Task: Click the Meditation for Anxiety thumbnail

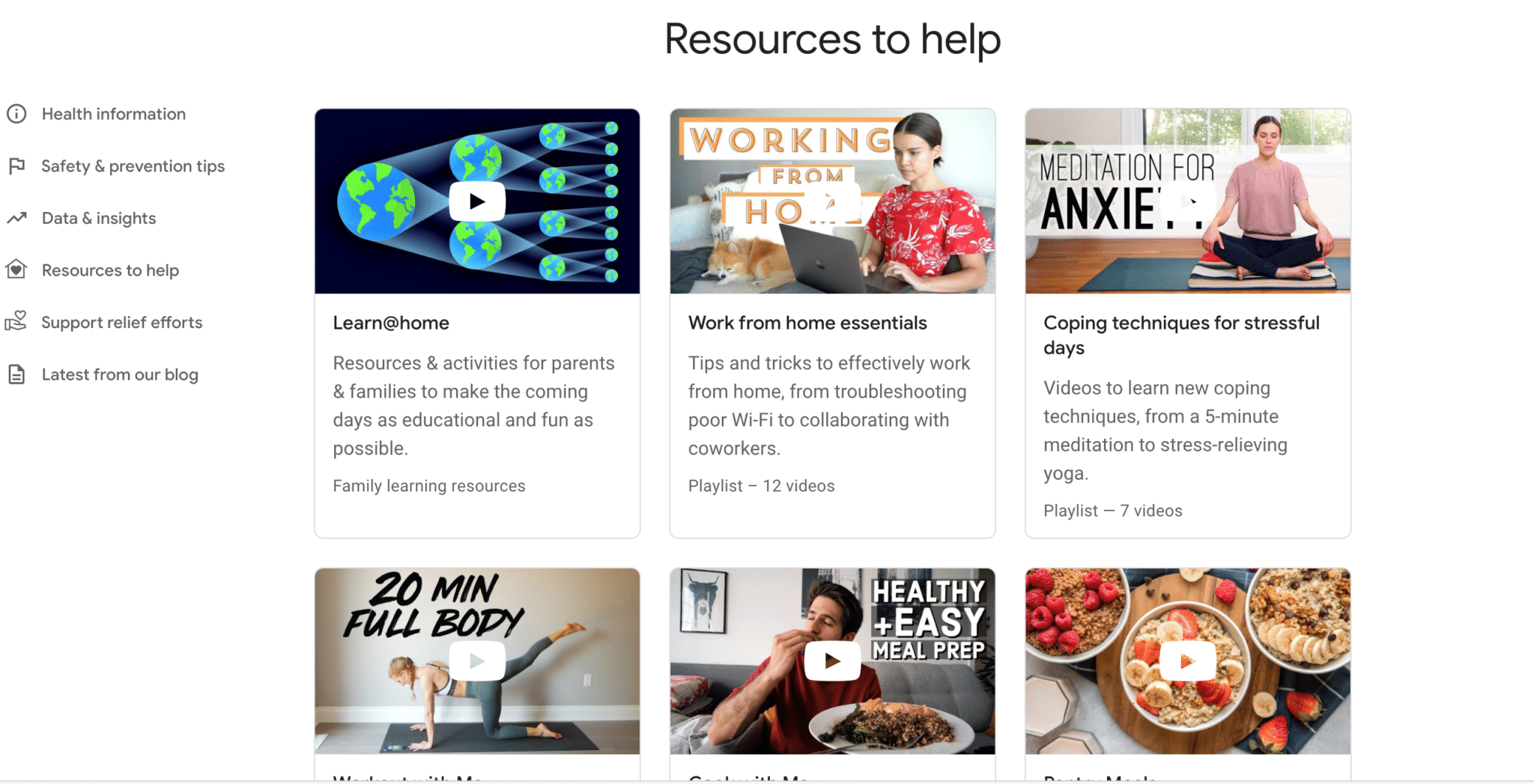Action: click(x=1187, y=201)
